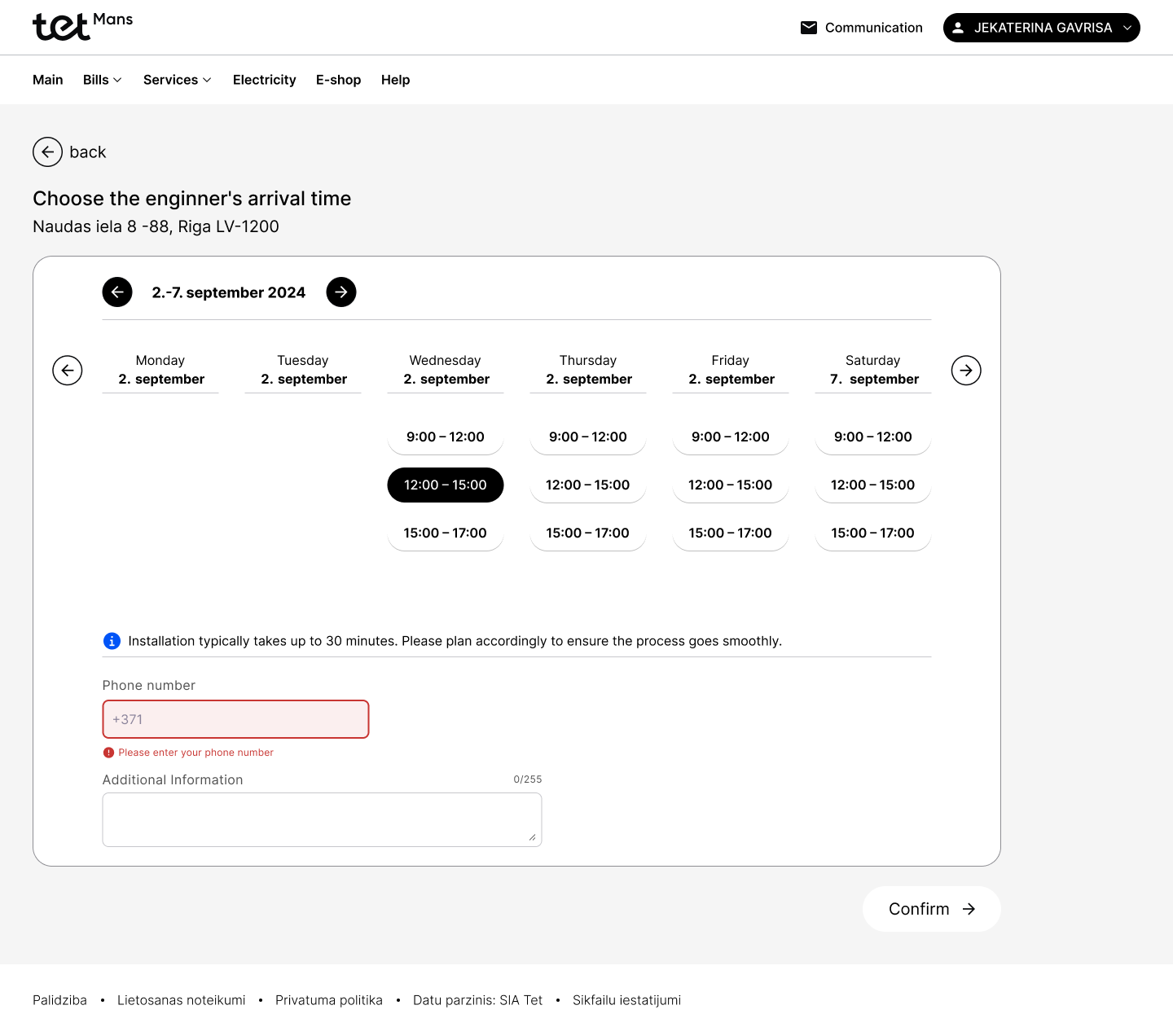Select Wednesday 9:00 – 12:00 time slot

coord(446,437)
